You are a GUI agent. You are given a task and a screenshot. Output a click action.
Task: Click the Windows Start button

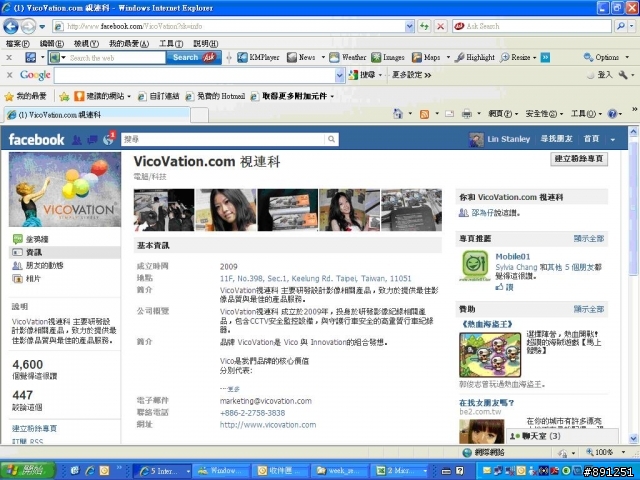27,471
